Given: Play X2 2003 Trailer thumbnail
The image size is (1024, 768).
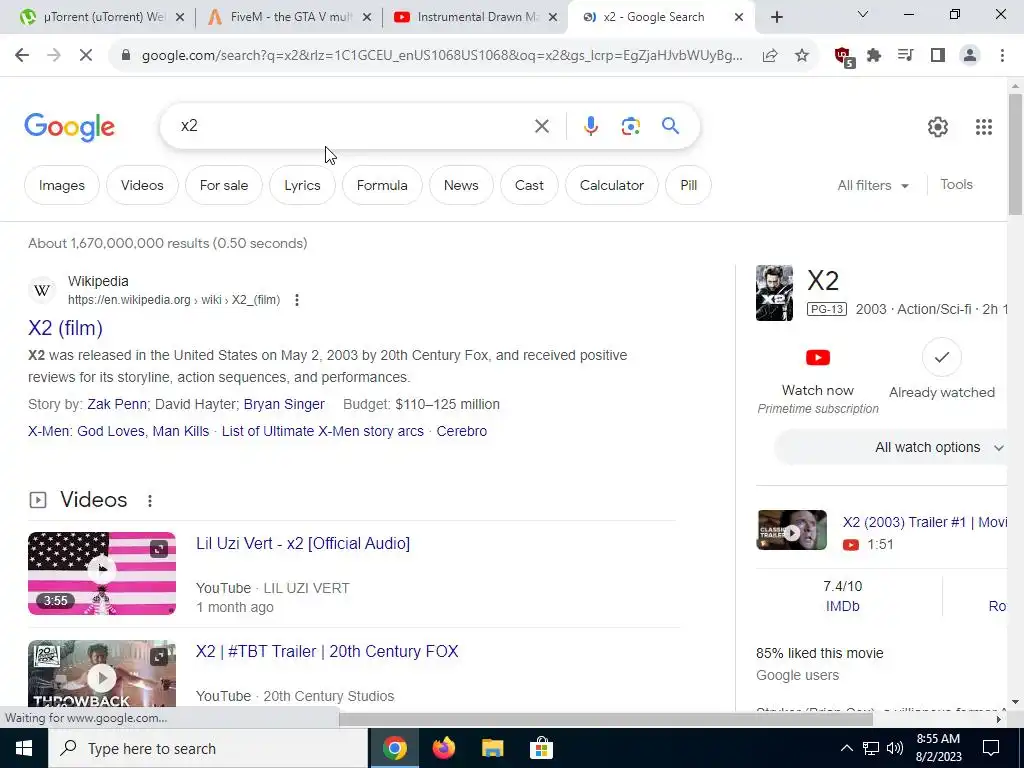Looking at the screenshot, I should click(792, 530).
